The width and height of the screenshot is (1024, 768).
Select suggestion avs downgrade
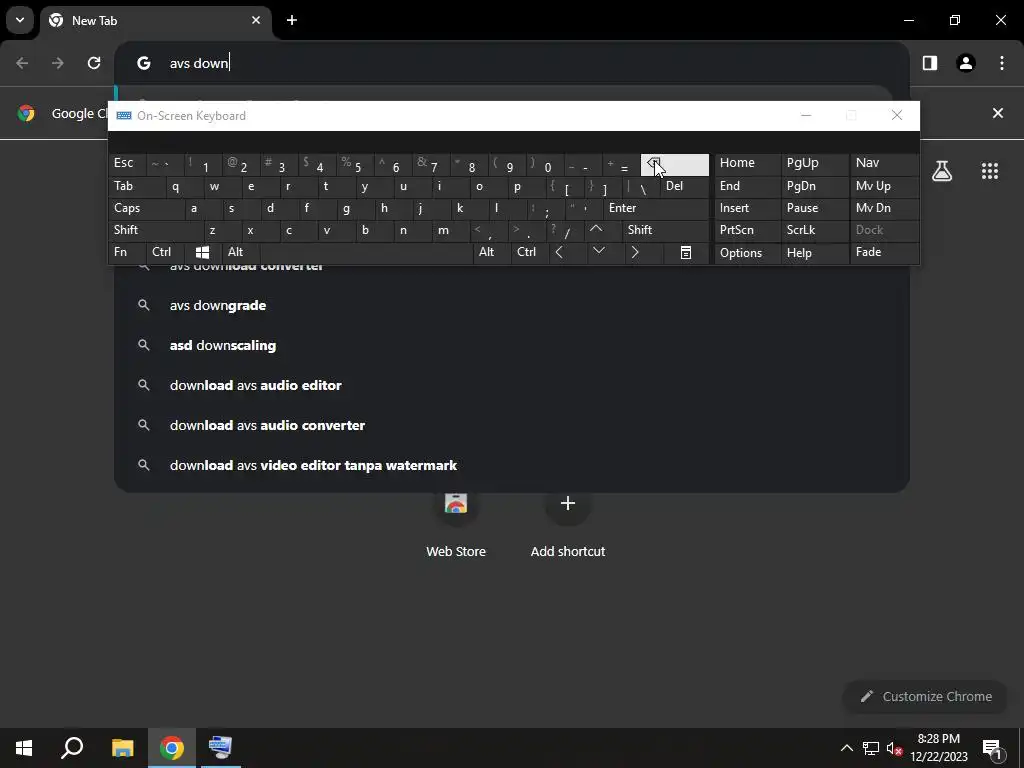click(x=511, y=305)
